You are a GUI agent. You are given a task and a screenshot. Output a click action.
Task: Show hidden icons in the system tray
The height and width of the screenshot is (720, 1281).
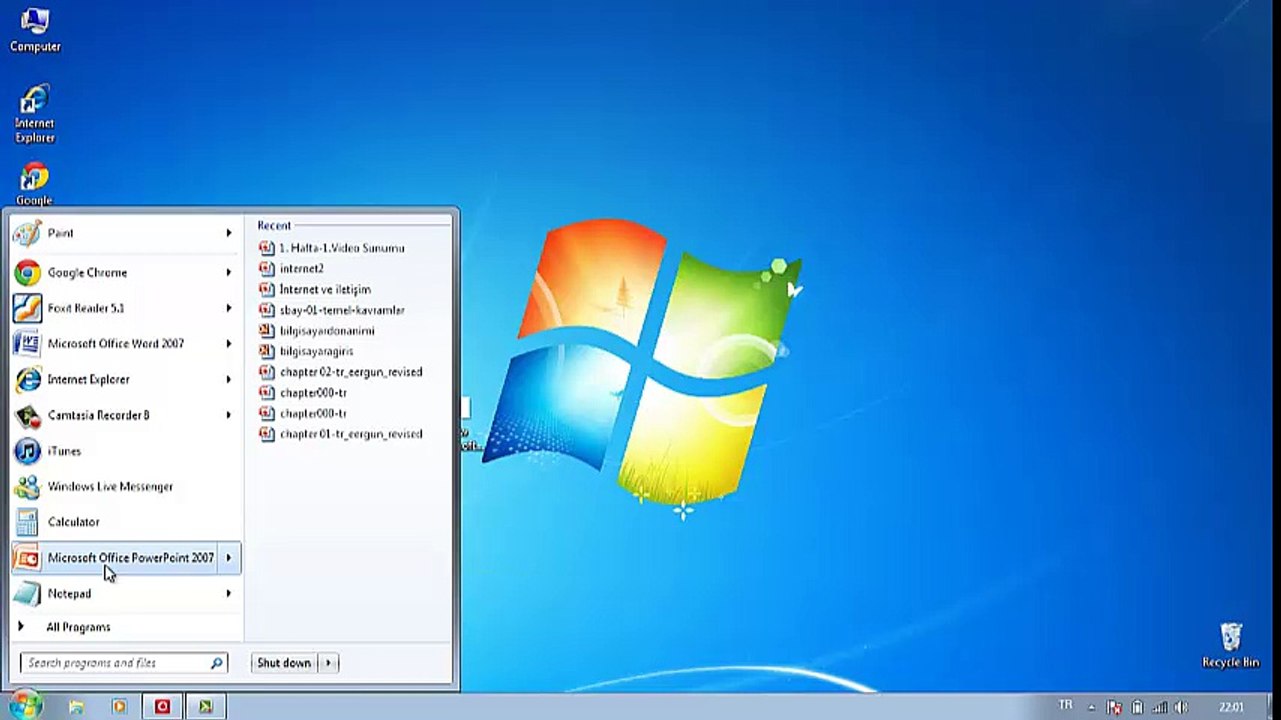click(1091, 707)
